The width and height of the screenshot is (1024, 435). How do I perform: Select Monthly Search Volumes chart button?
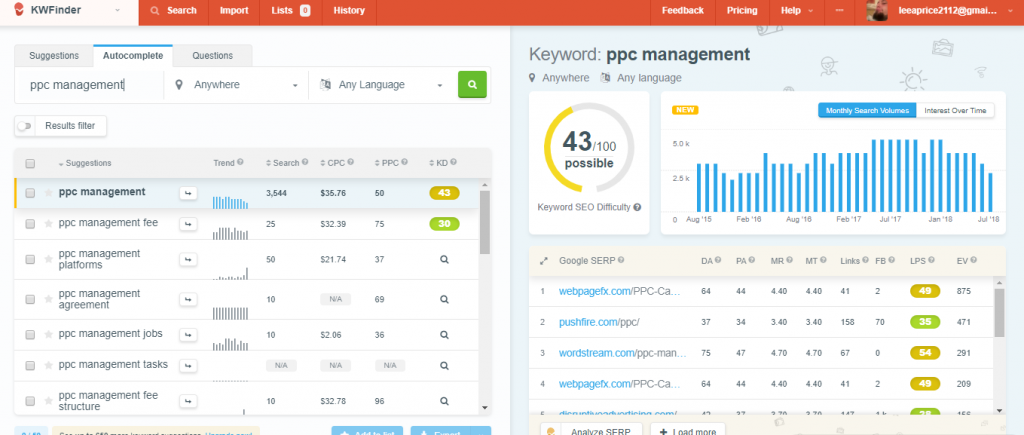coord(867,110)
